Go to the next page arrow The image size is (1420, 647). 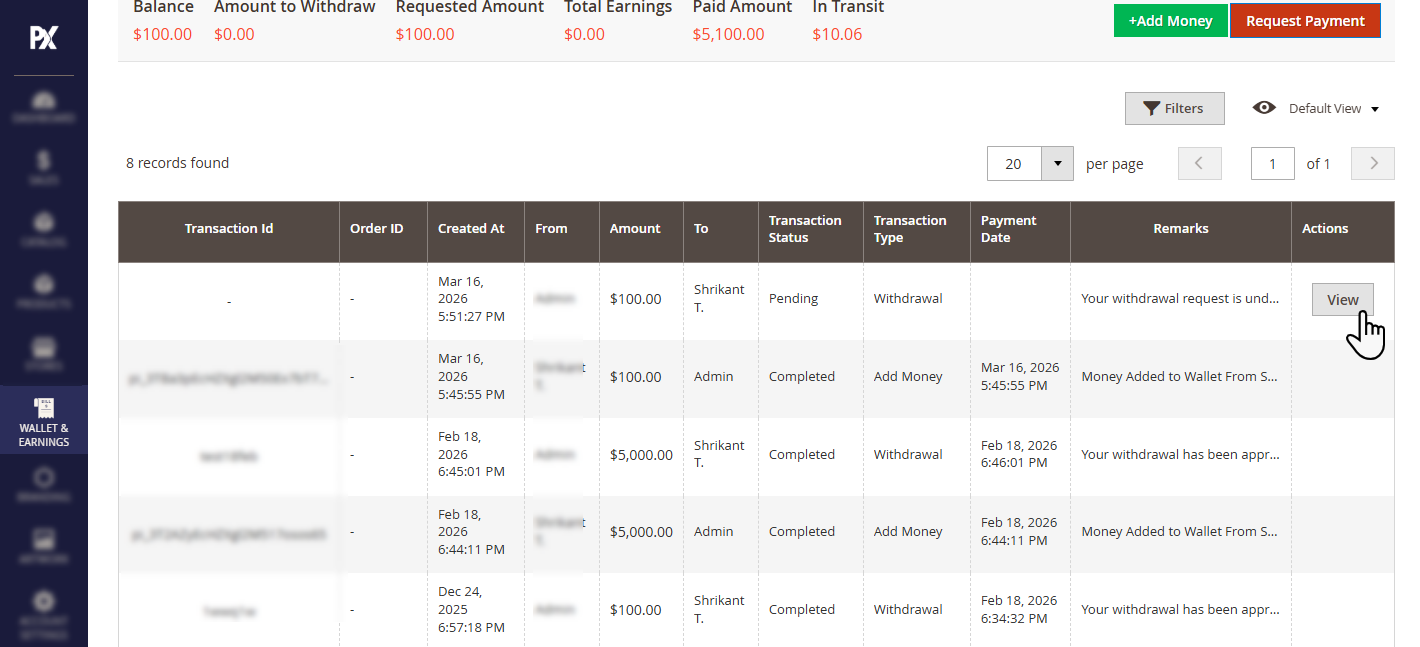coord(1373,164)
